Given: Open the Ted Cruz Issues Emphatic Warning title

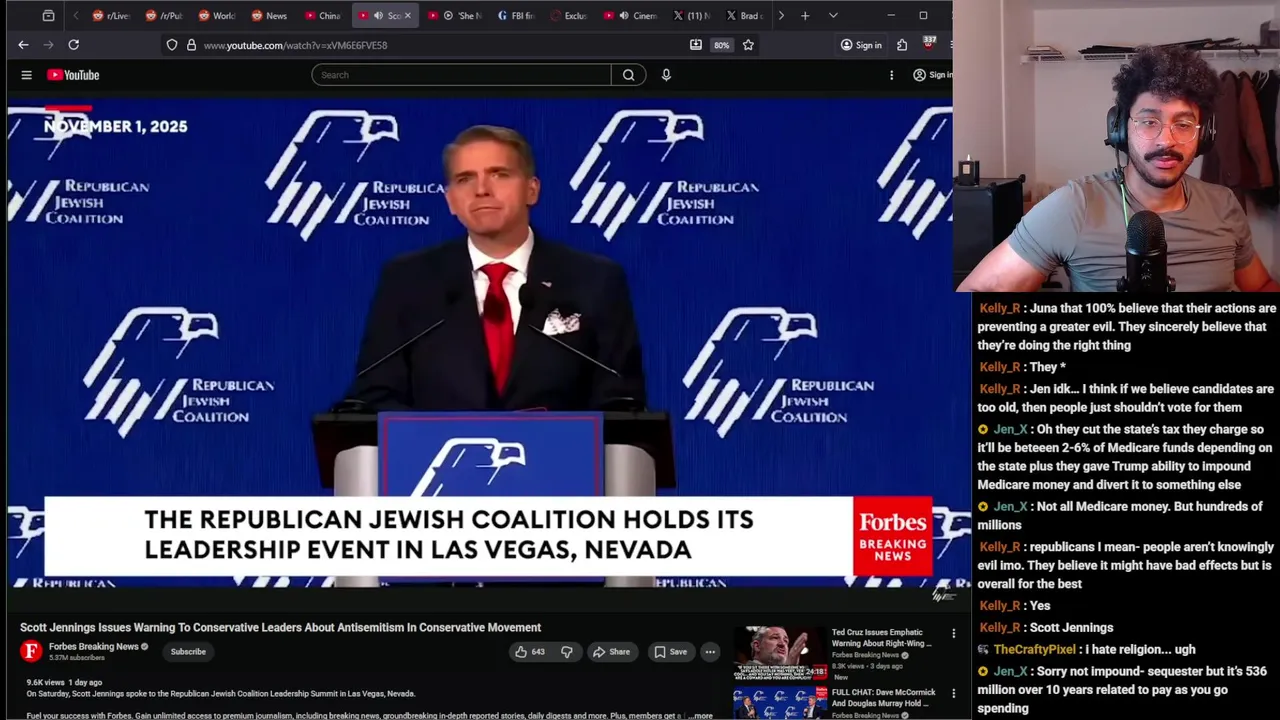Looking at the screenshot, I should [x=881, y=638].
